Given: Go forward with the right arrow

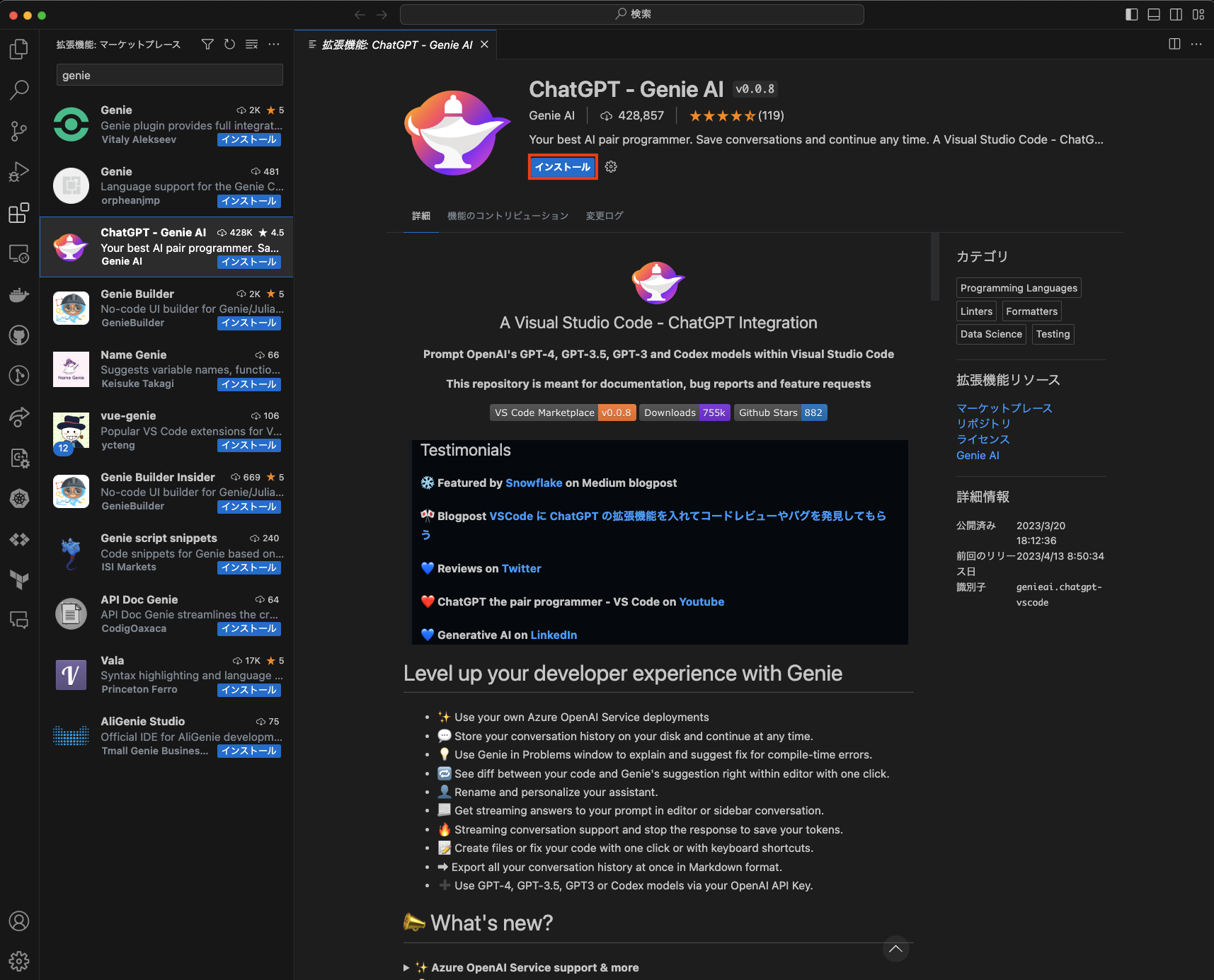Looking at the screenshot, I should [382, 14].
